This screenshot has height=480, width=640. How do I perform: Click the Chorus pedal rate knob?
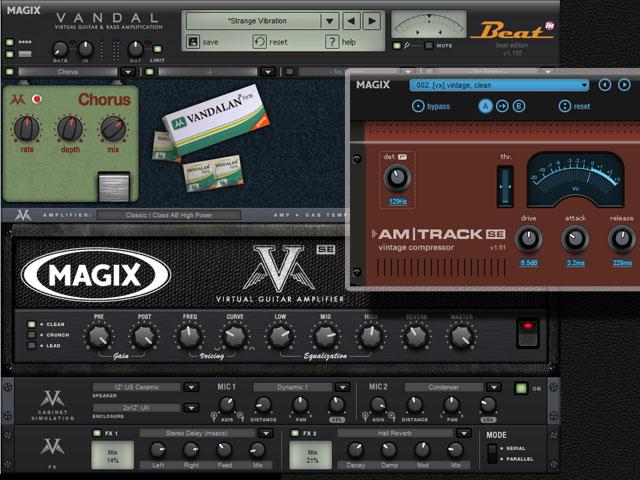click(x=27, y=129)
